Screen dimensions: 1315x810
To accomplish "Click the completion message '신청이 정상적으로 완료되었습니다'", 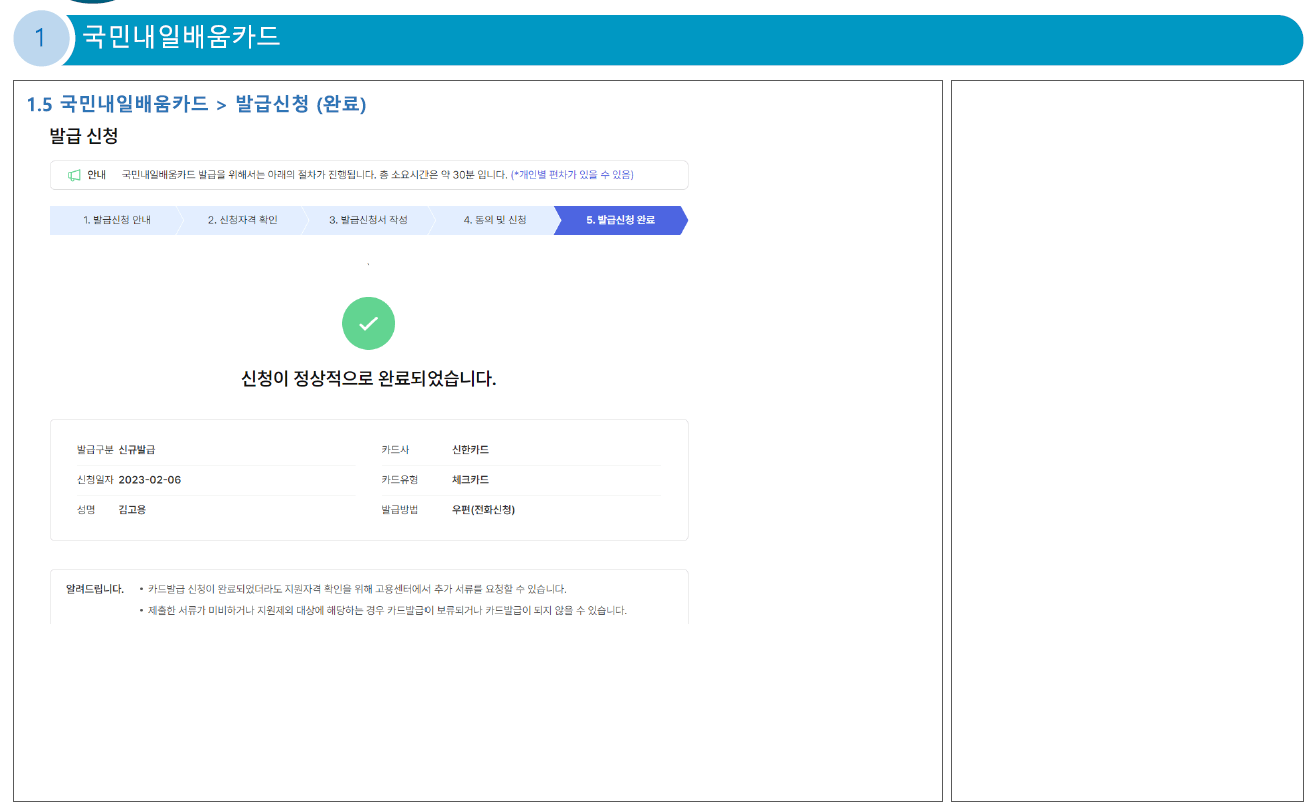I will point(368,380).
